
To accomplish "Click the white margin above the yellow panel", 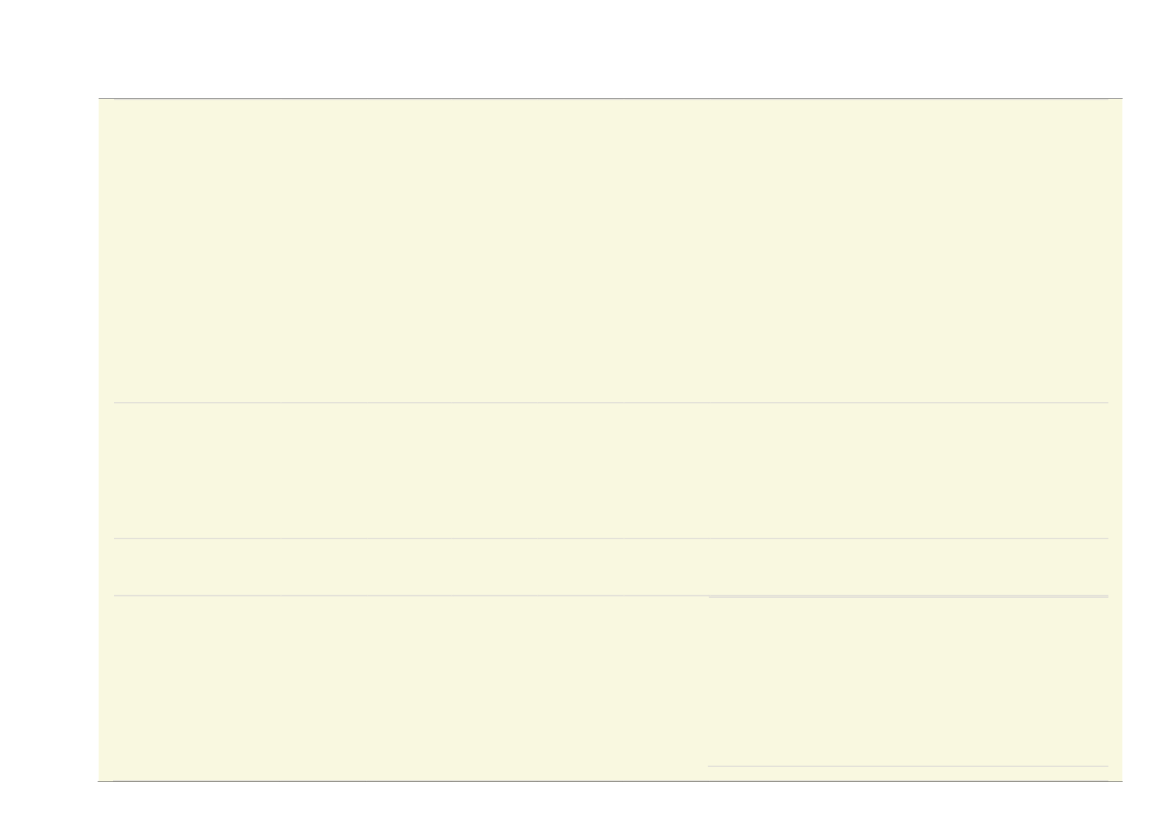I will tap(584, 48).
